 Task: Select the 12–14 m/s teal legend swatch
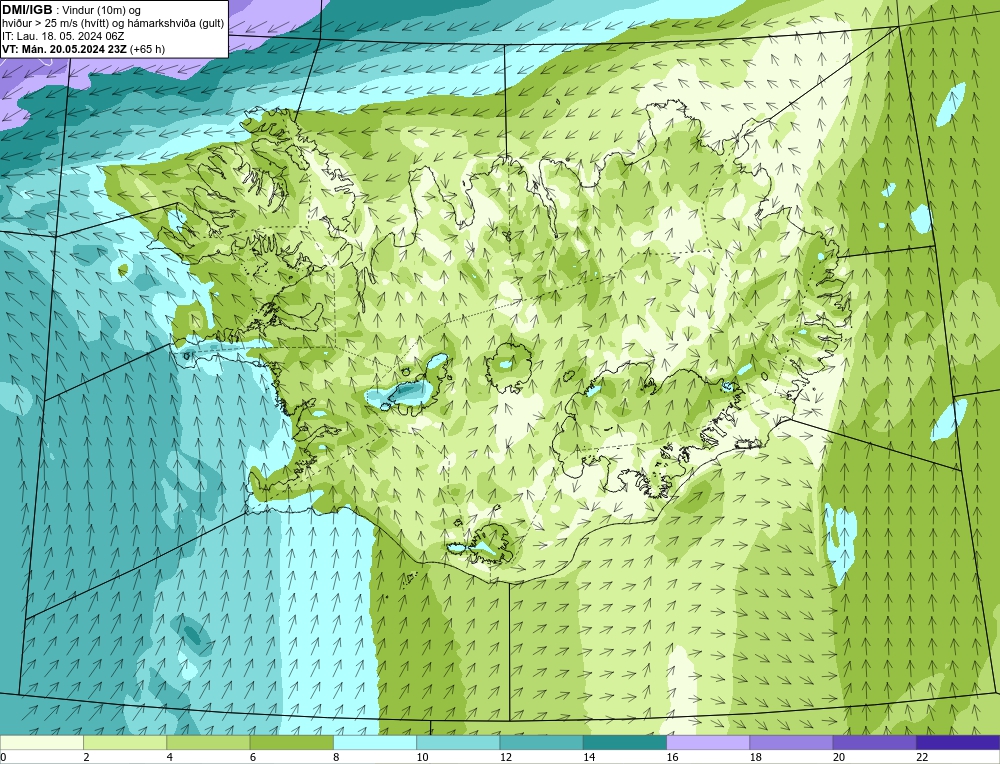541,742
